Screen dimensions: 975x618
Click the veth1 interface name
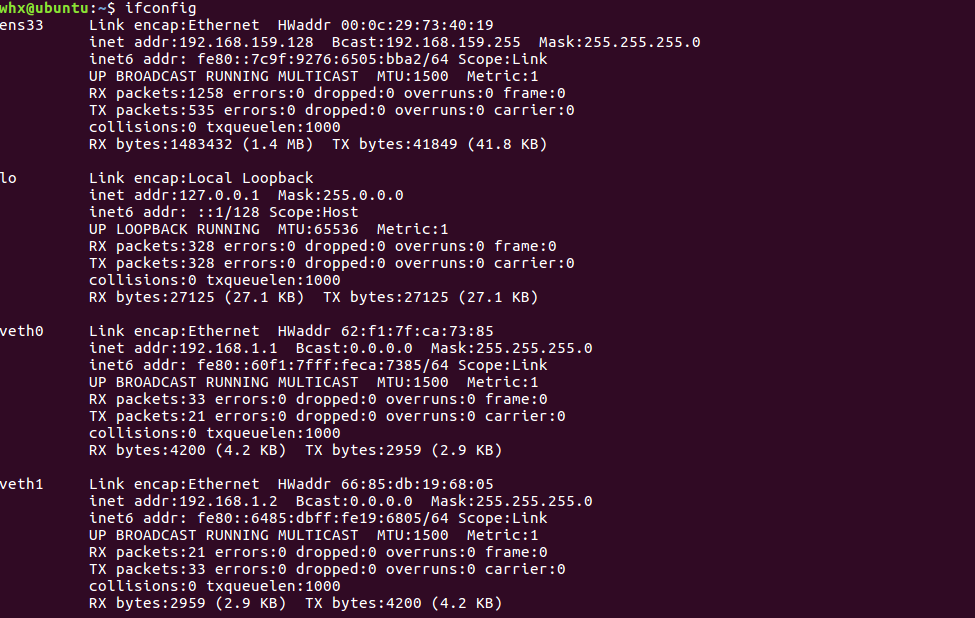coord(22,484)
